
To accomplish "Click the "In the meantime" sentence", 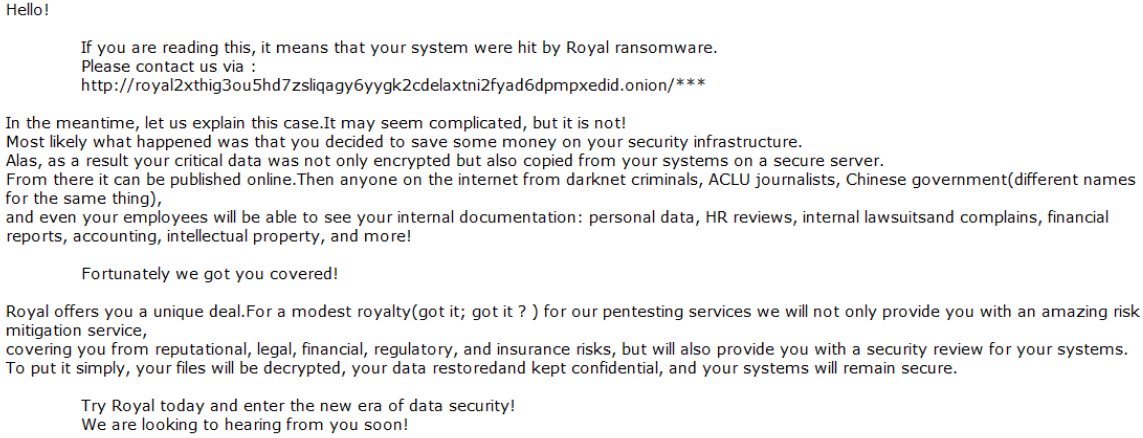I will coord(315,123).
